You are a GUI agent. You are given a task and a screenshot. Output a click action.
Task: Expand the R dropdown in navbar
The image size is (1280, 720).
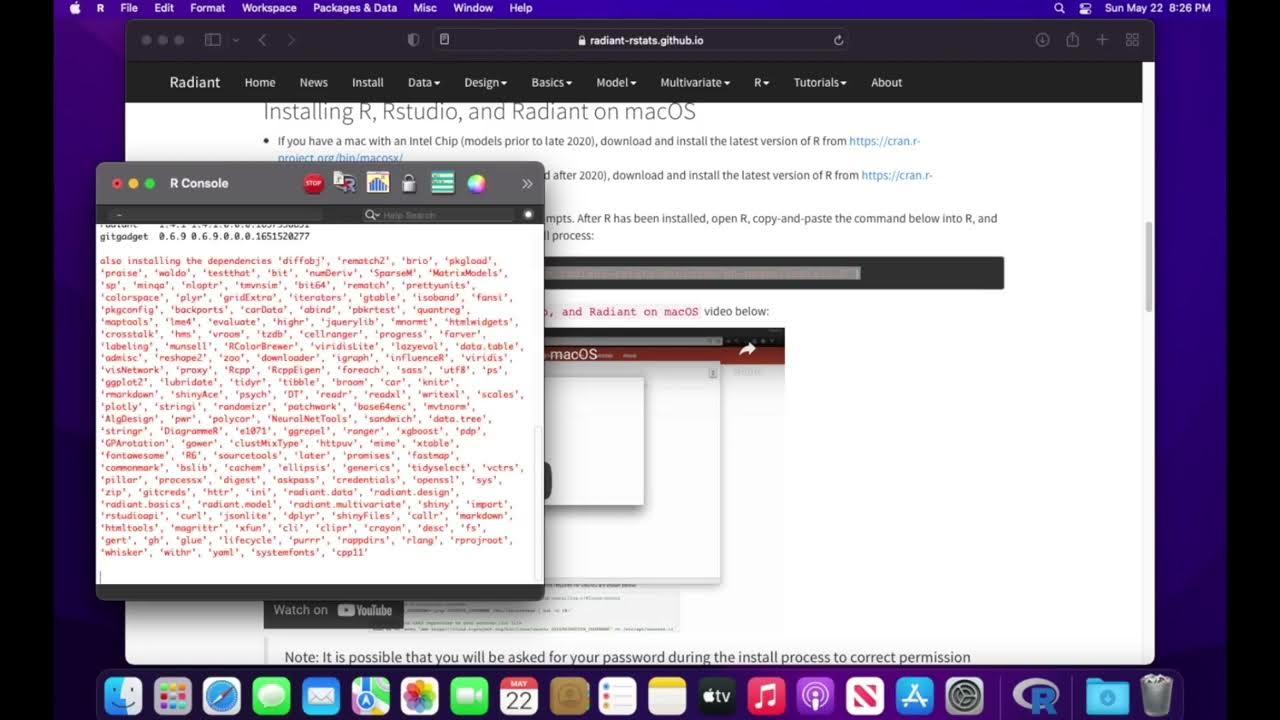762,82
